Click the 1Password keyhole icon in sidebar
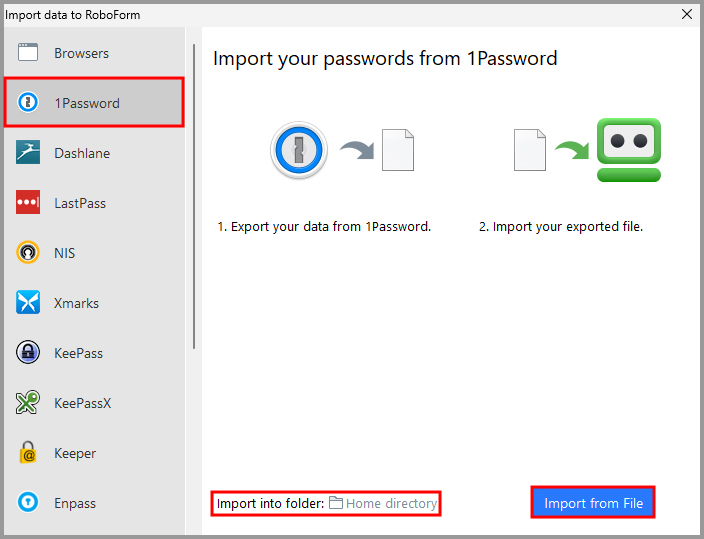Screen dimensions: 704x539 tap(28, 103)
